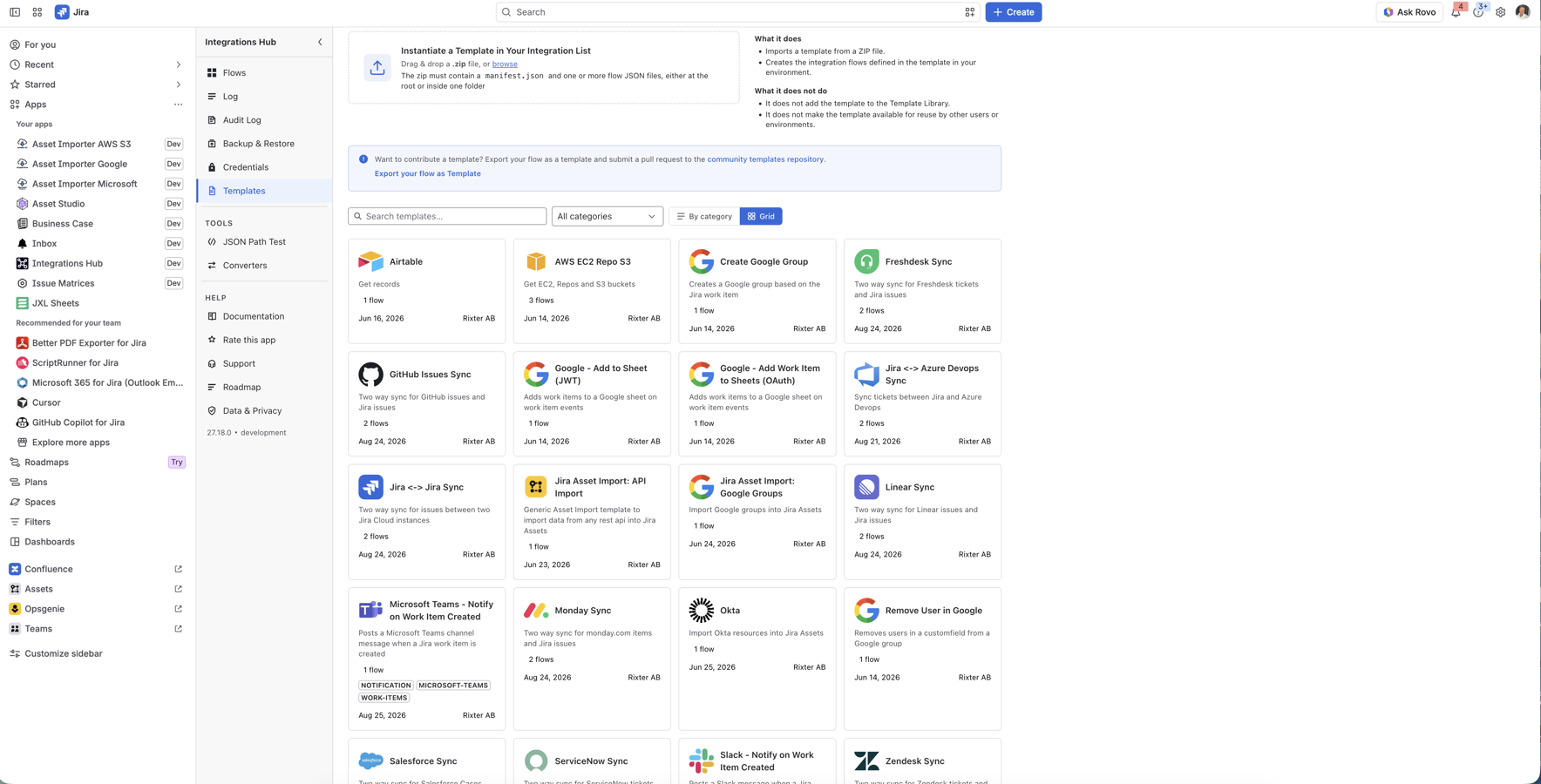Screen dimensions: 1541x784
Task: Click the Jira <-> Azure Devops Sync icon
Action: coord(866,375)
